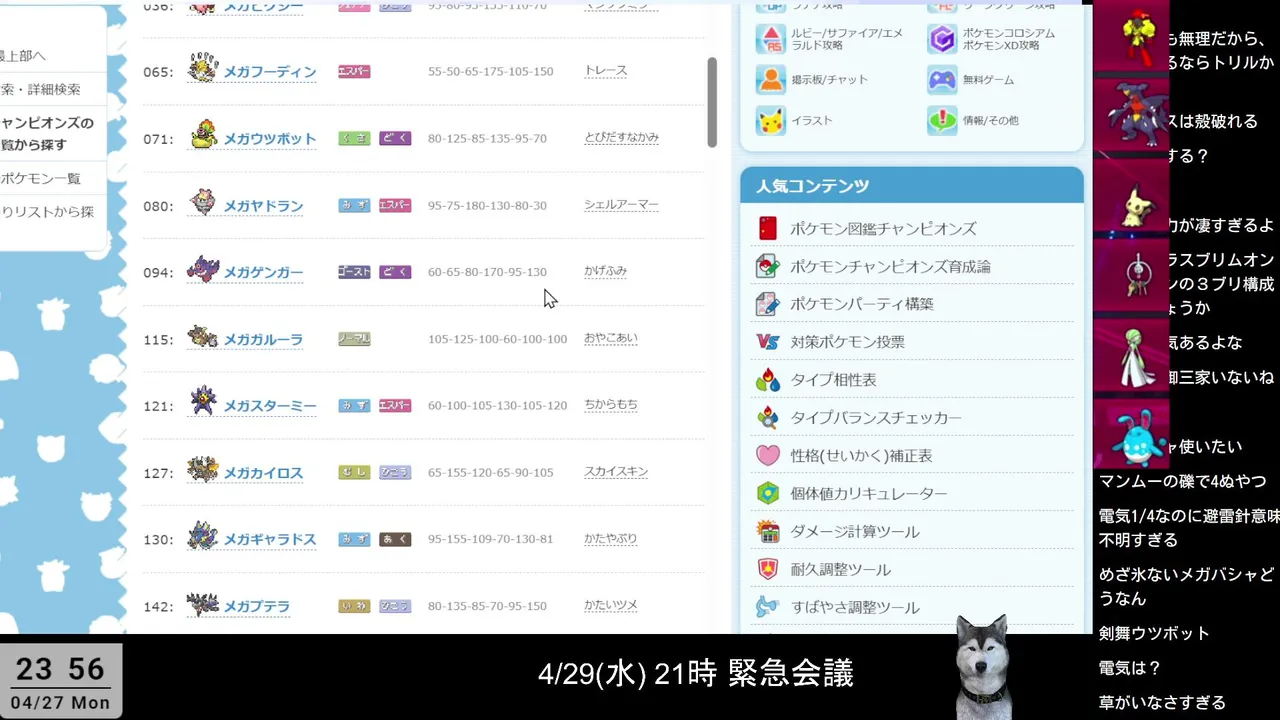Click the メガギャラドス sprite icon

pyautogui.click(x=203, y=536)
